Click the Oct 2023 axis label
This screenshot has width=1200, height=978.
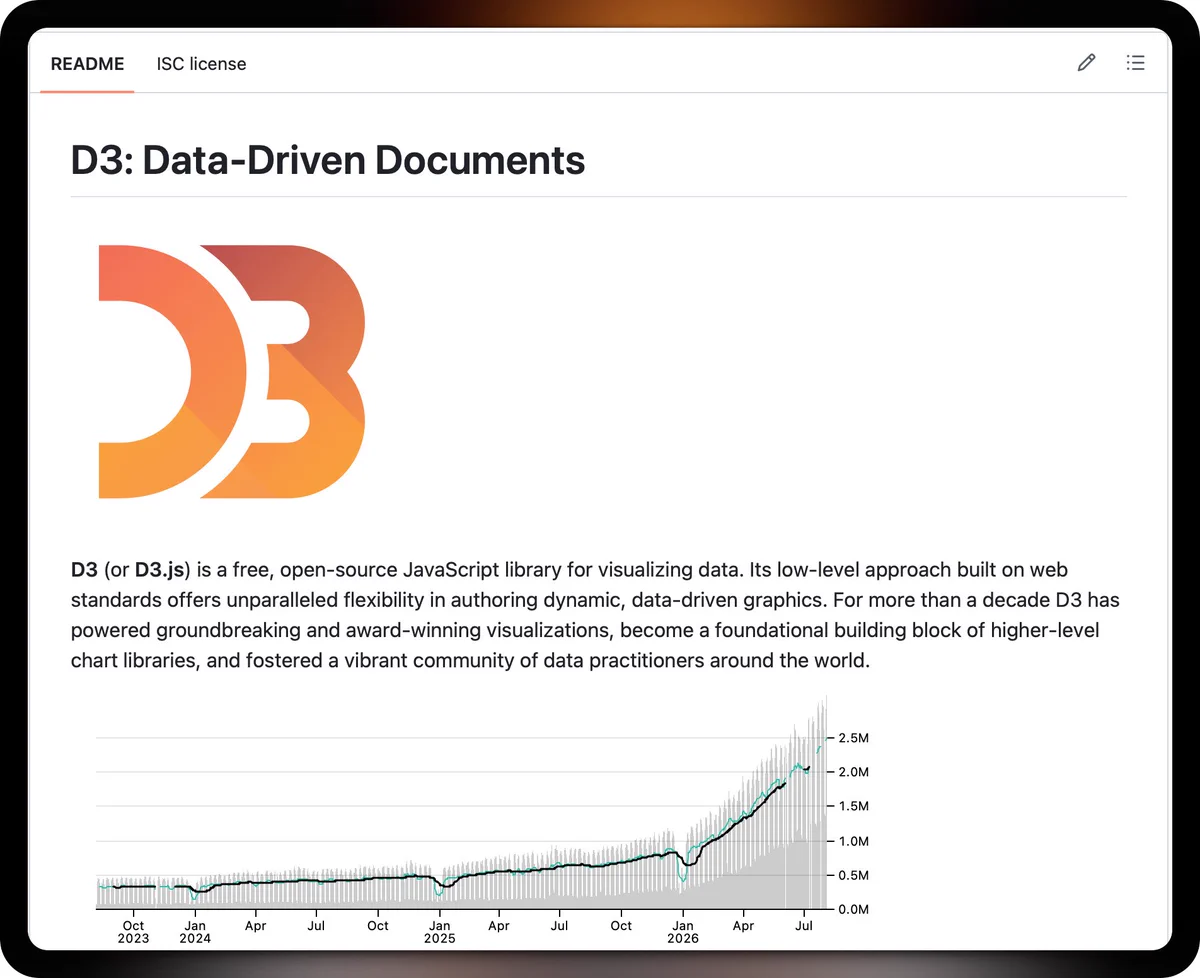click(133, 932)
